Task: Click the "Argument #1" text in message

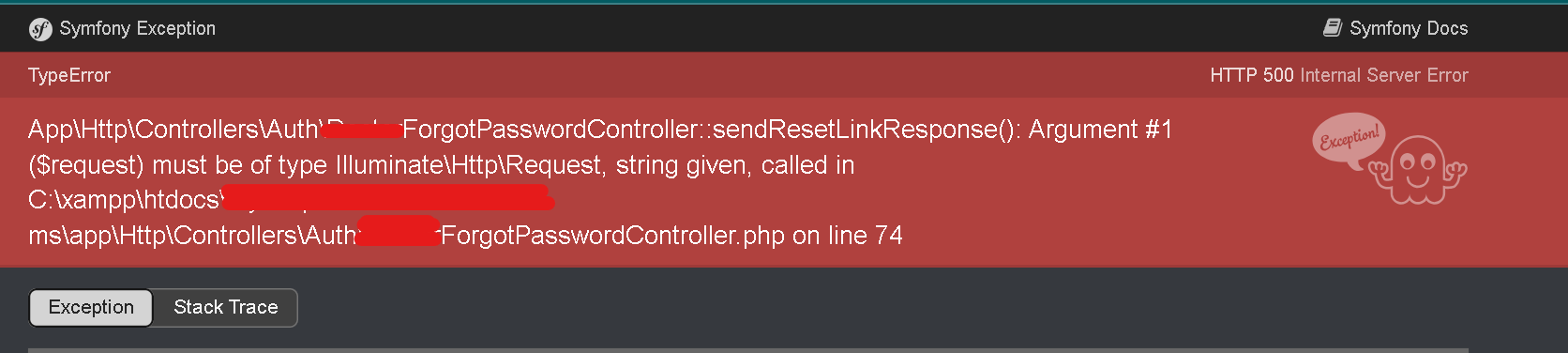Action: click(x=1101, y=129)
